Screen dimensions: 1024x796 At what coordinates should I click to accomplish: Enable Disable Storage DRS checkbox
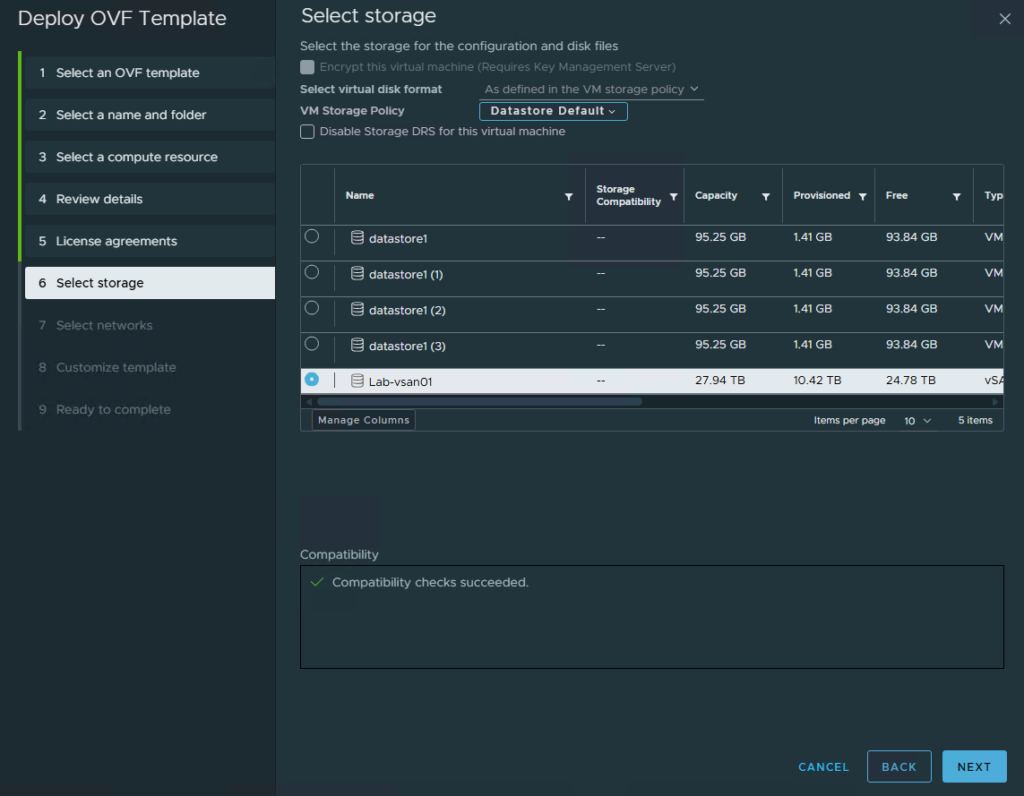307,131
